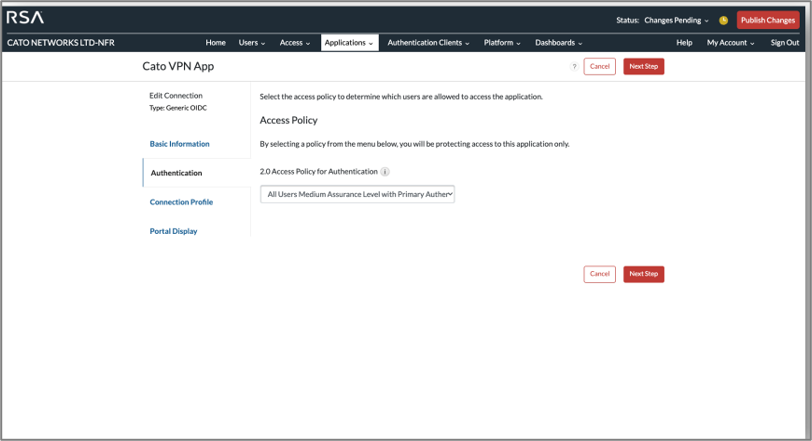Click the Type: Generic OIDC text

pyautogui.click(x=178, y=108)
